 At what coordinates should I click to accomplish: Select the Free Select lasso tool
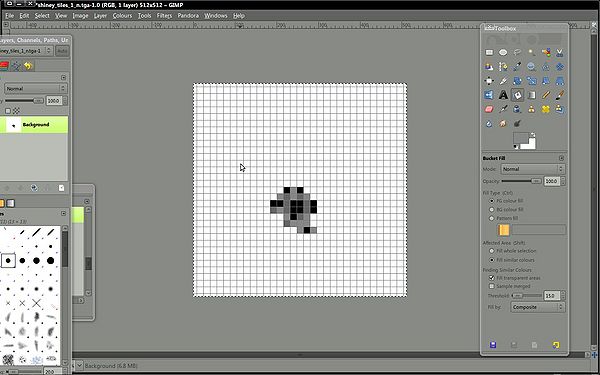click(x=517, y=52)
